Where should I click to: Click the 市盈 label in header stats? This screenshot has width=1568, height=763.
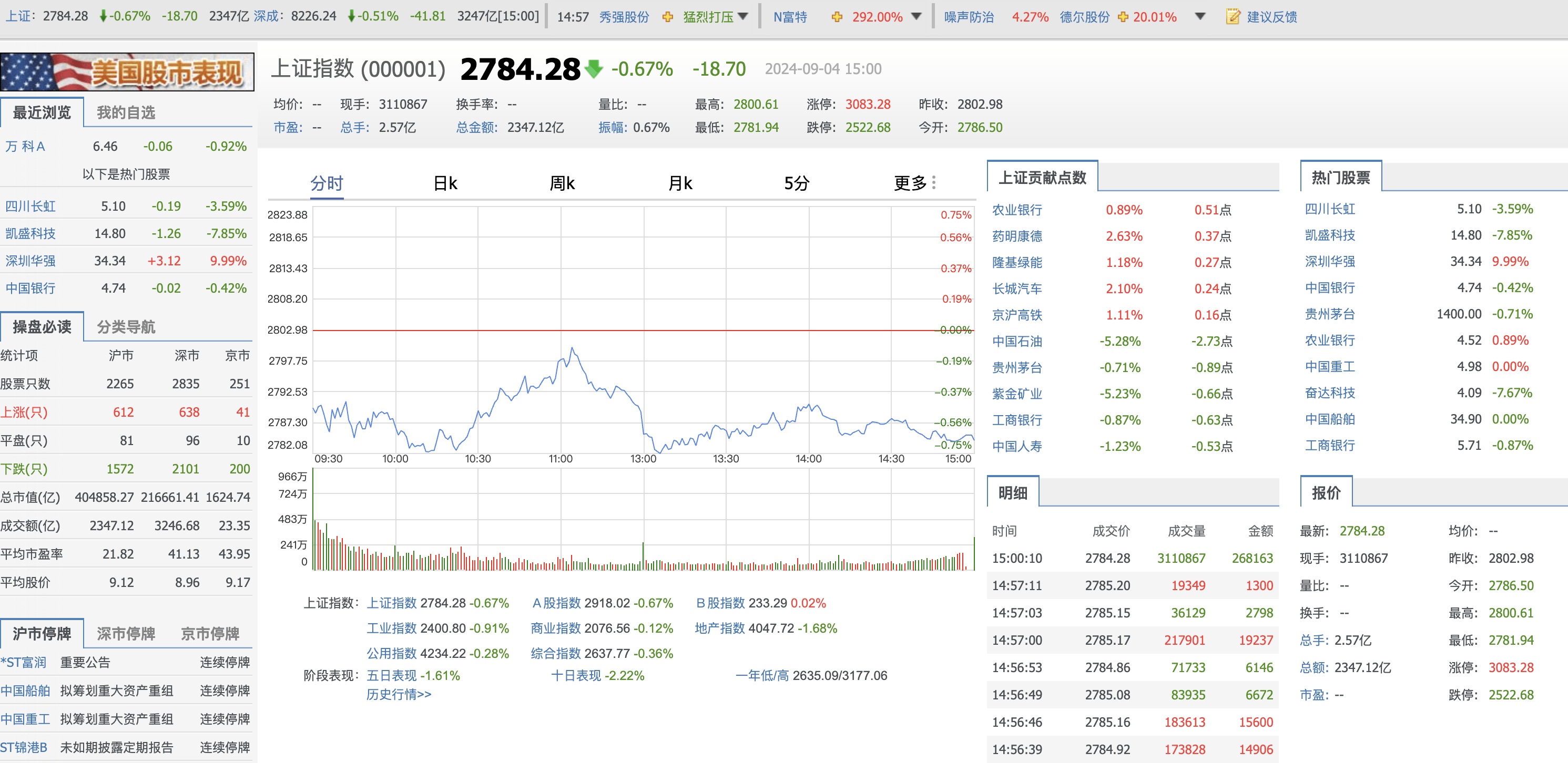point(288,127)
